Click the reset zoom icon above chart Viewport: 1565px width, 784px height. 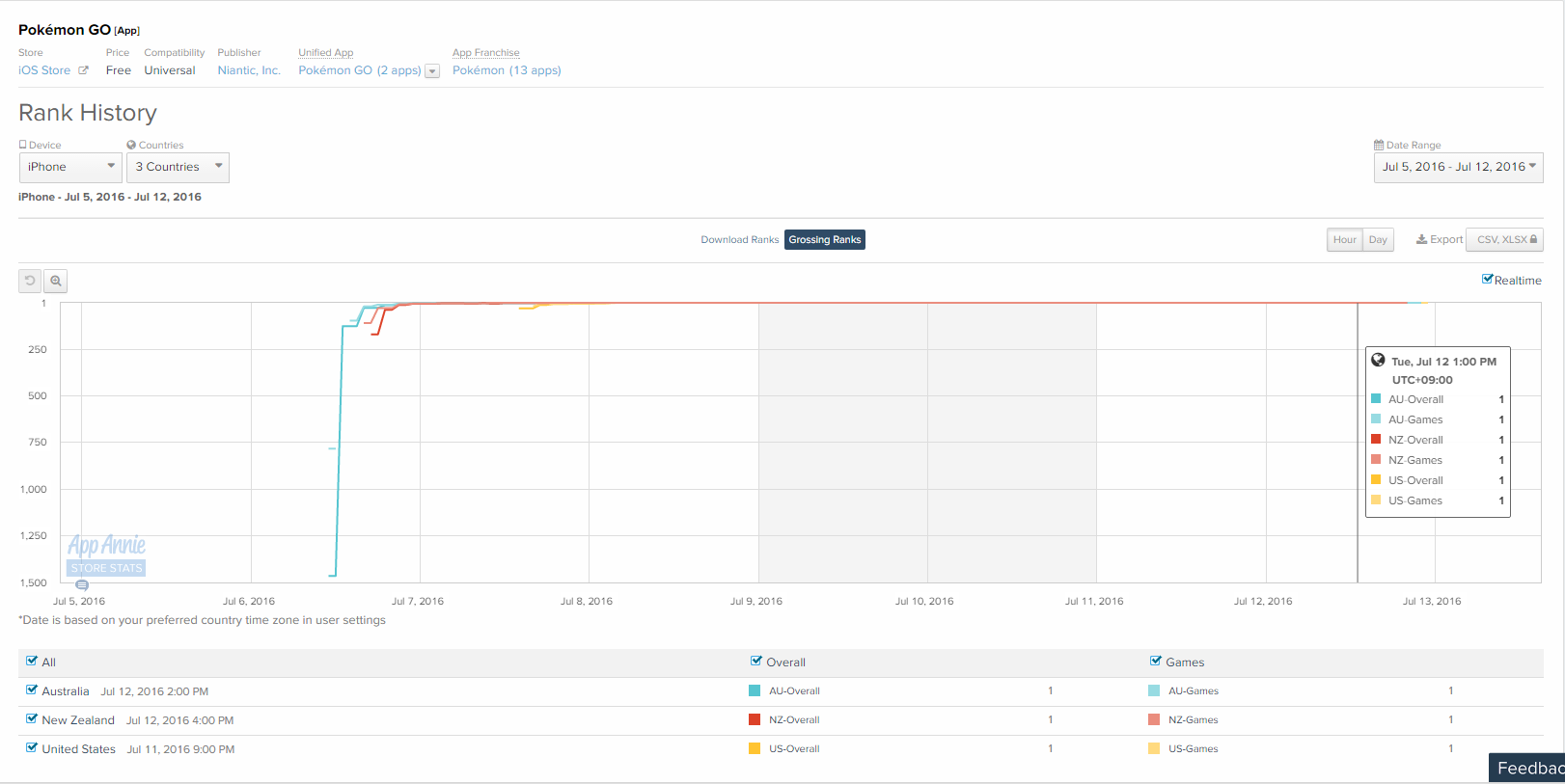point(30,281)
